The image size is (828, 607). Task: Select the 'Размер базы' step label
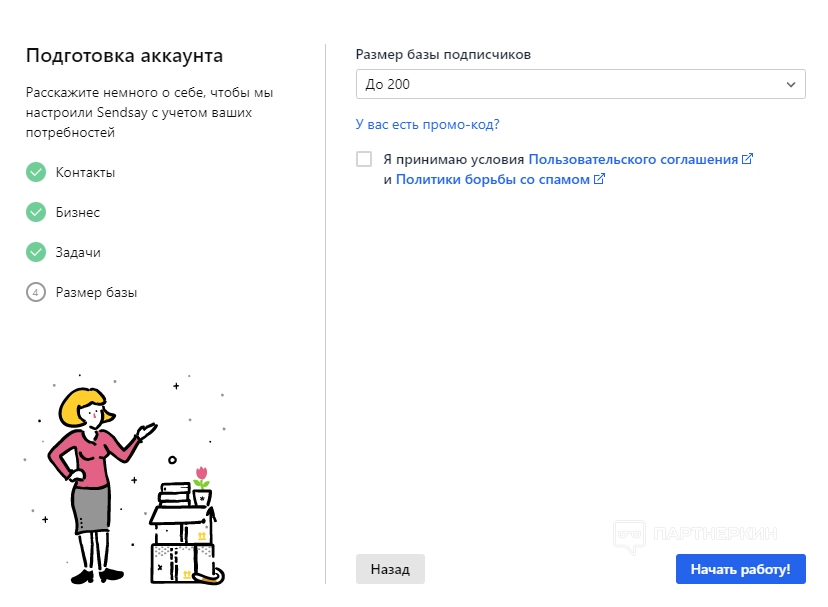pyautogui.click(x=96, y=292)
